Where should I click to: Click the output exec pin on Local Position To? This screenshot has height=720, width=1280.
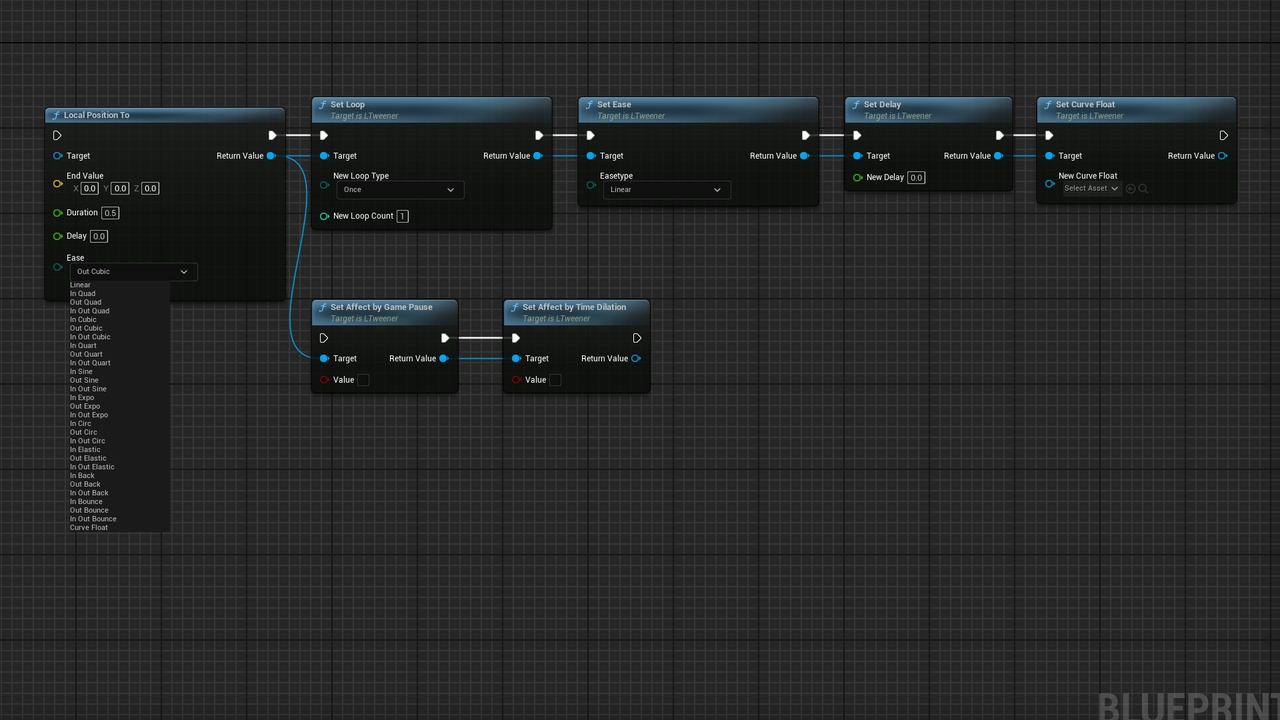coord(272,136)
